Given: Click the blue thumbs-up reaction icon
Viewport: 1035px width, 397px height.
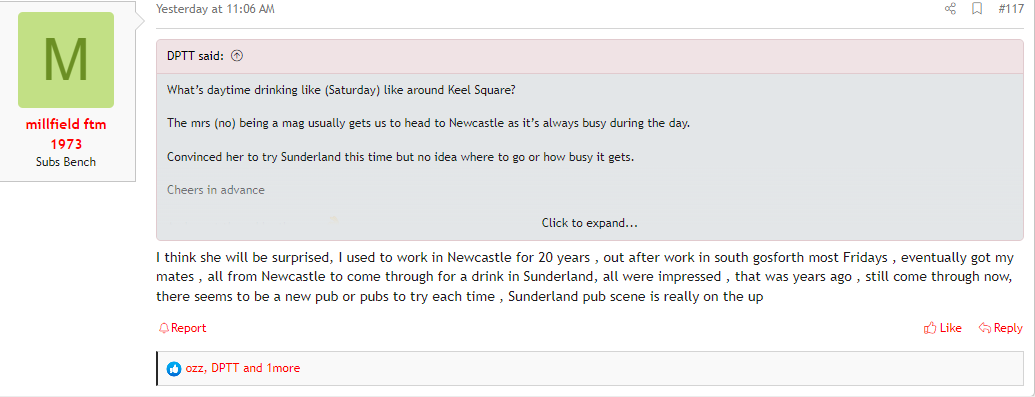Looking at the screenshot, I should (x=174, y=369).
